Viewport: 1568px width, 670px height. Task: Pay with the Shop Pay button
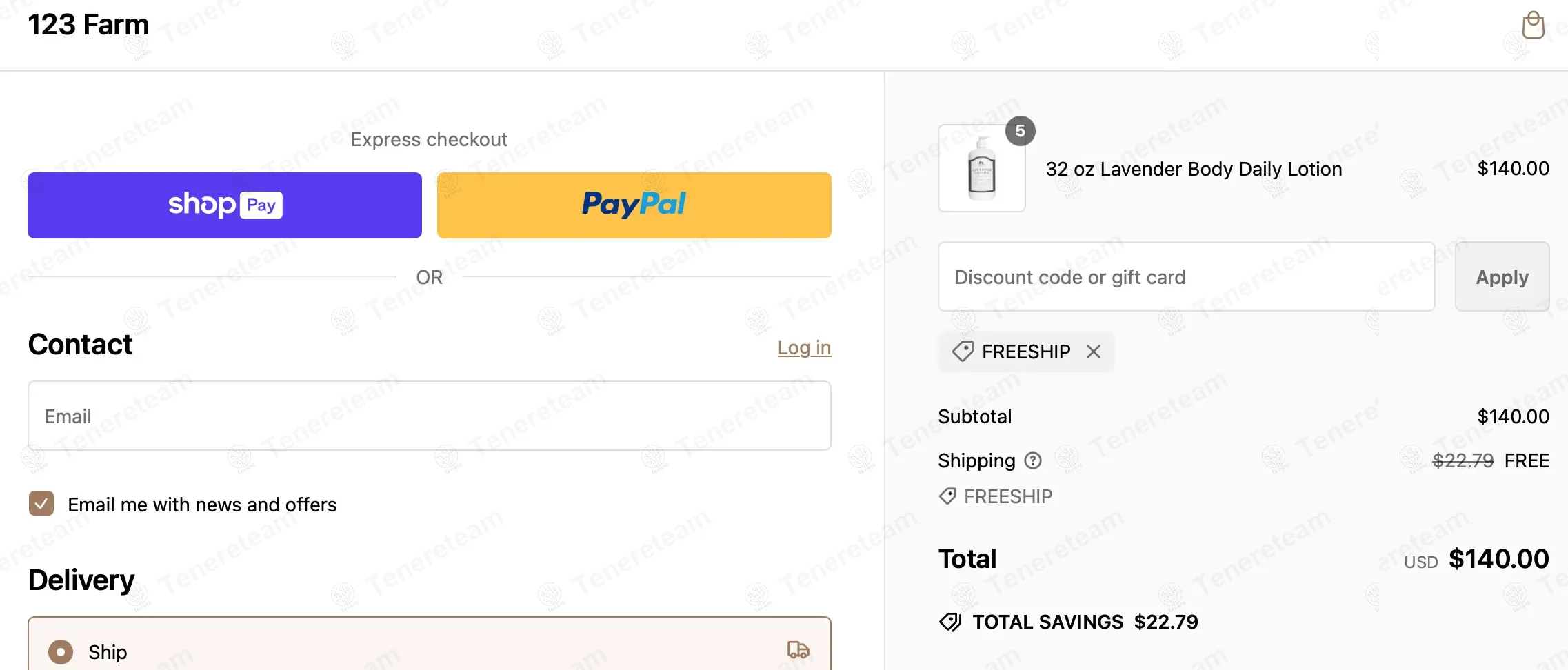coord(225,205)
